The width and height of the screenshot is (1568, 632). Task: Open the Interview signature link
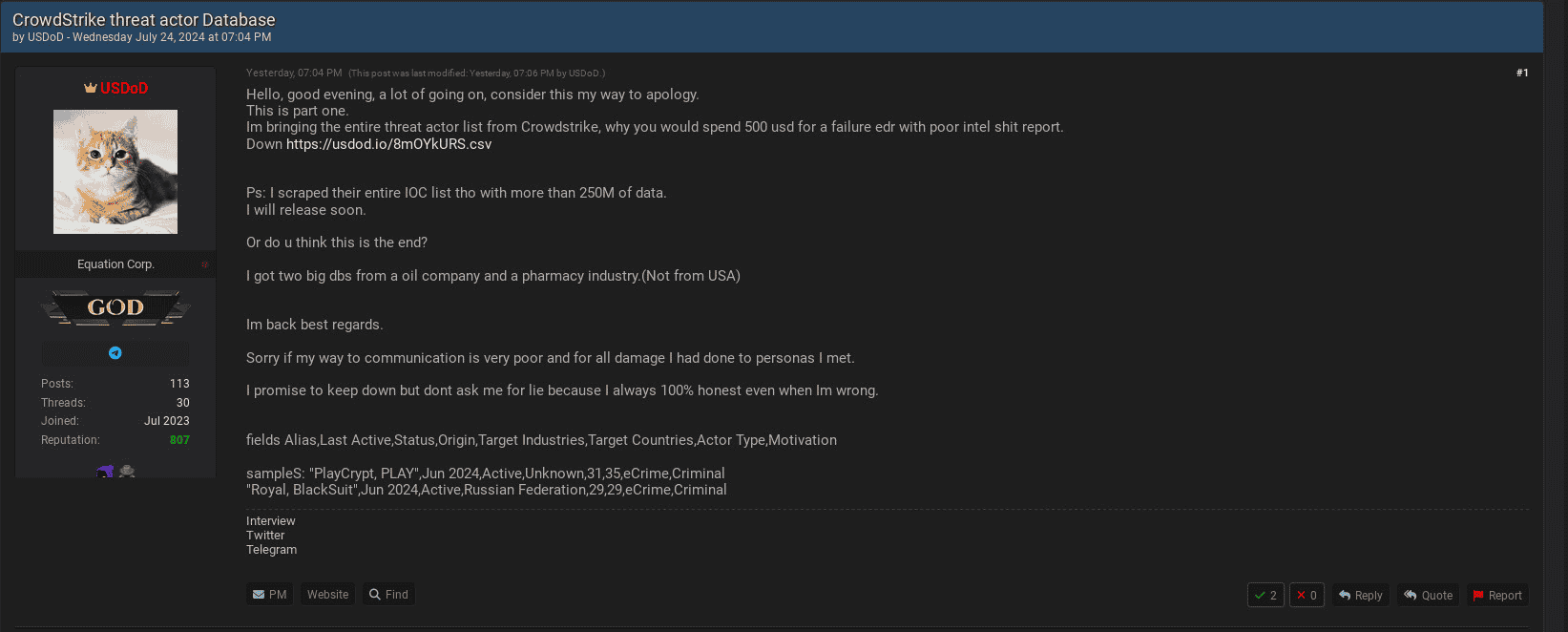(x=271, y=521)
